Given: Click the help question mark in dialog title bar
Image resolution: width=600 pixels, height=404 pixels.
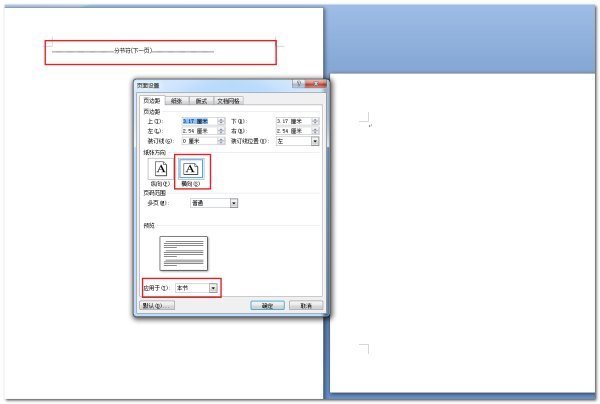Looking at the screenshot, I should pos(298,86).
